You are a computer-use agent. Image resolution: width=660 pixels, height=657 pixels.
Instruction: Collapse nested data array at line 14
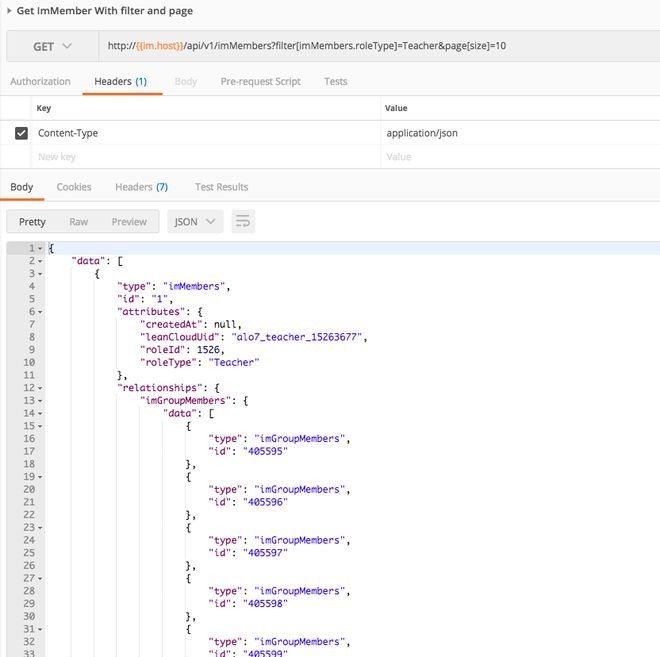(40, 414)
